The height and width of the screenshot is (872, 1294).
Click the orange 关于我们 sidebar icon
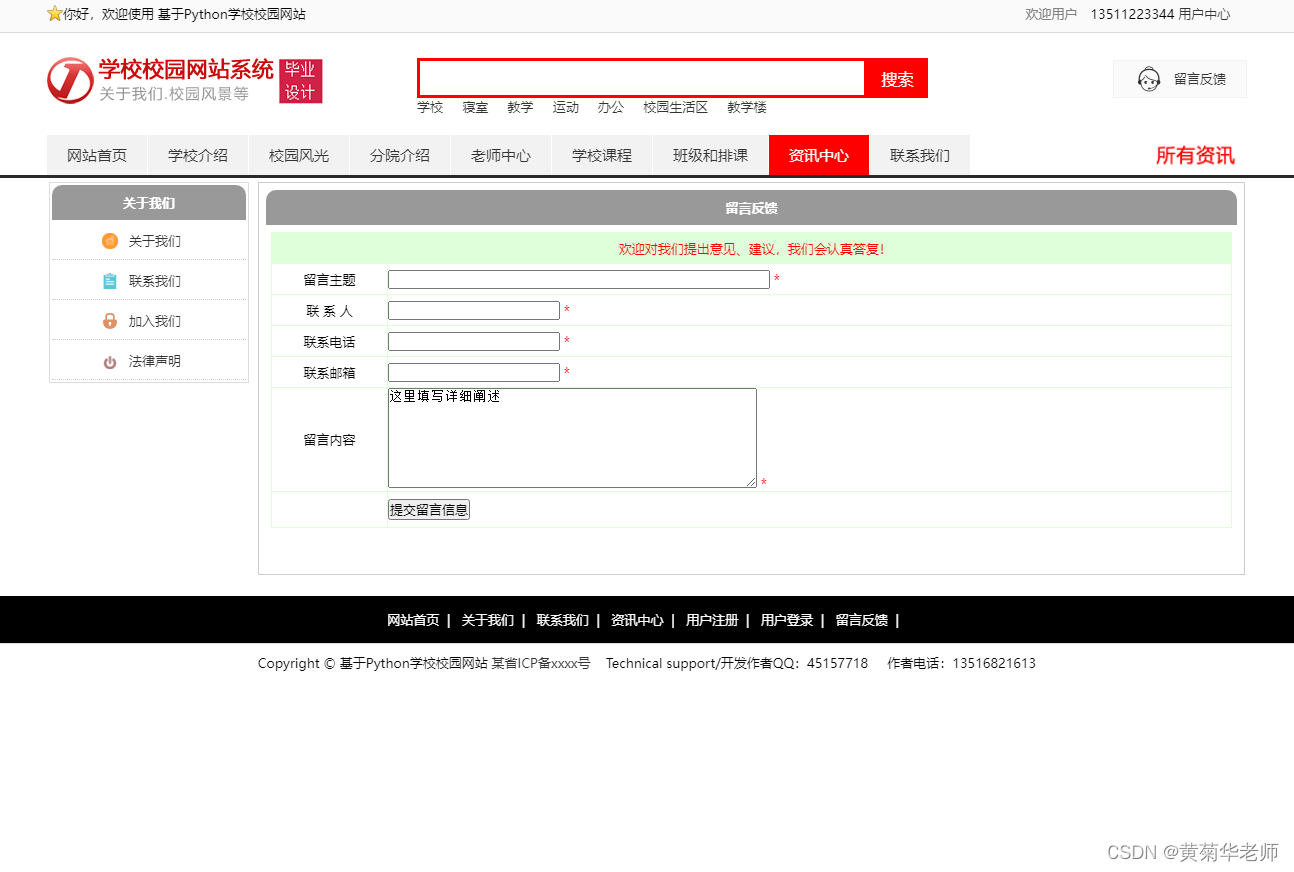point(110,241)
